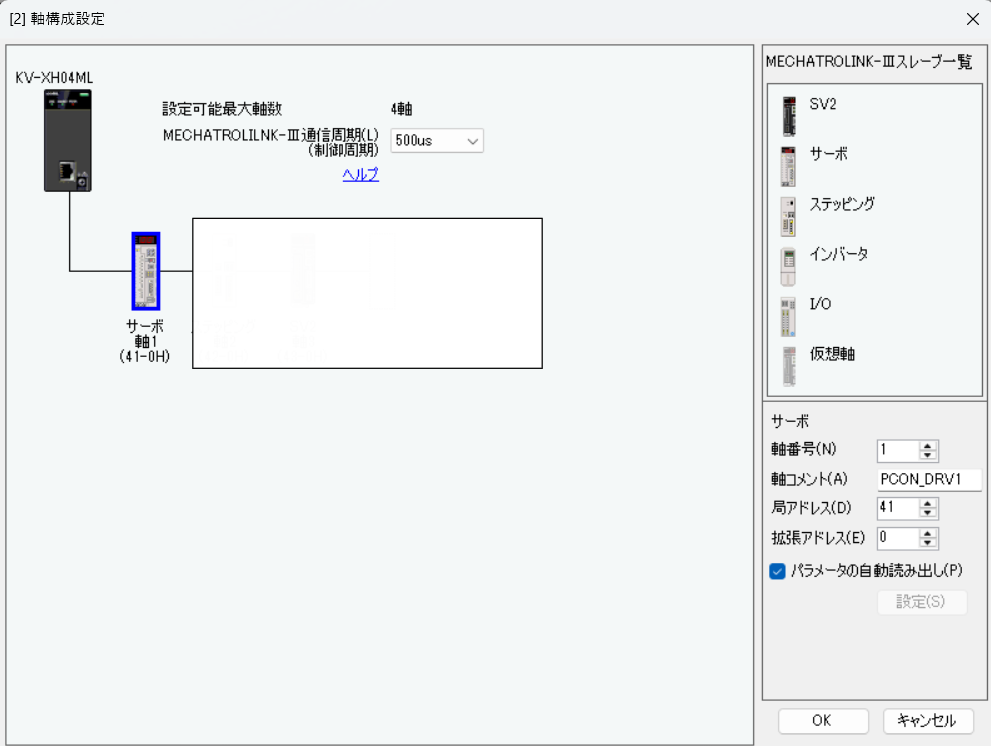The image size is (991, 746).
Task: Select the ステッピング slave icon
Action: pos(788,217)
